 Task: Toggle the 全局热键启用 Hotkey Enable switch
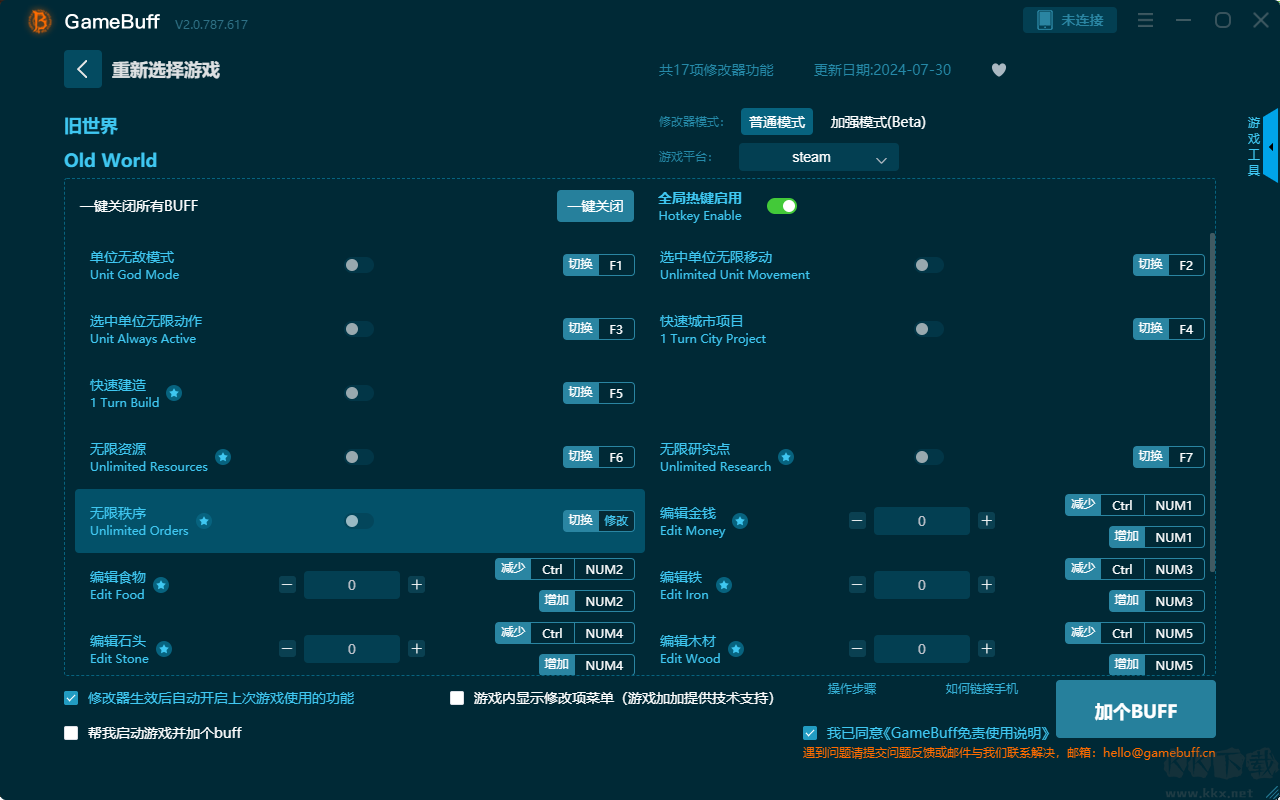coord(782,206)
